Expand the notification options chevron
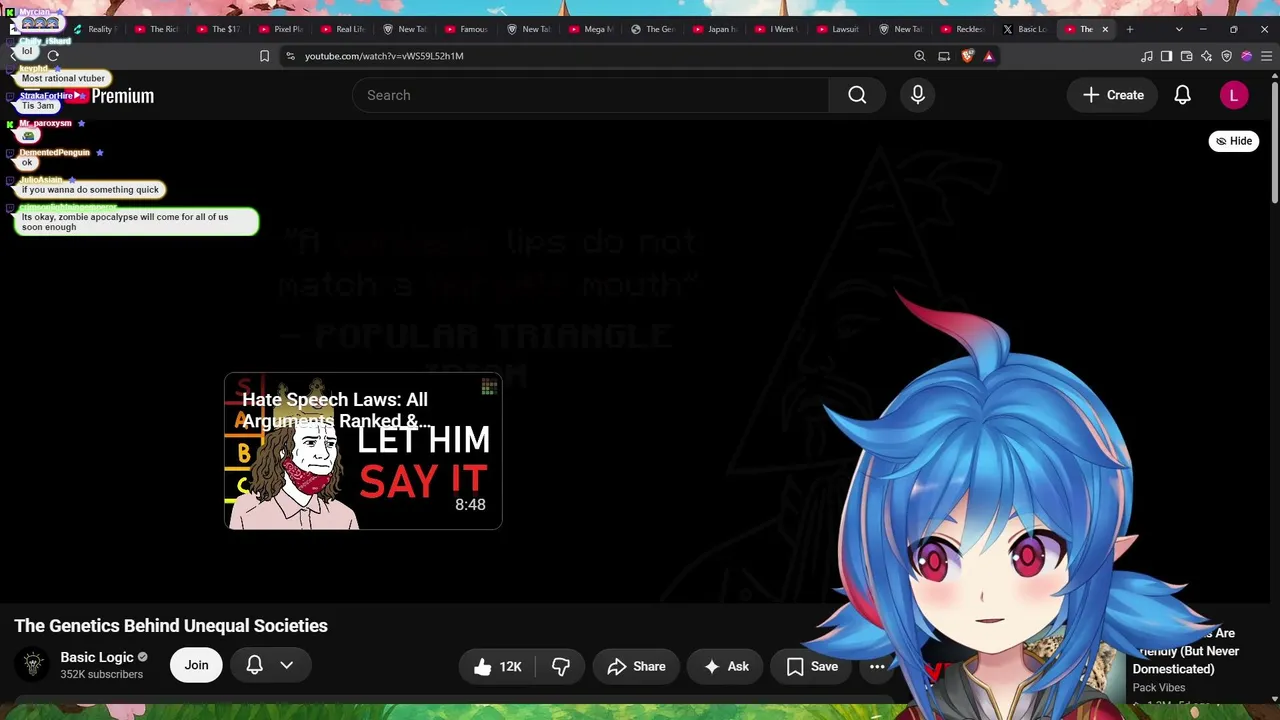Image resolution: width=1280 pixels, height=720 pixels. click(x=286, y=665)
